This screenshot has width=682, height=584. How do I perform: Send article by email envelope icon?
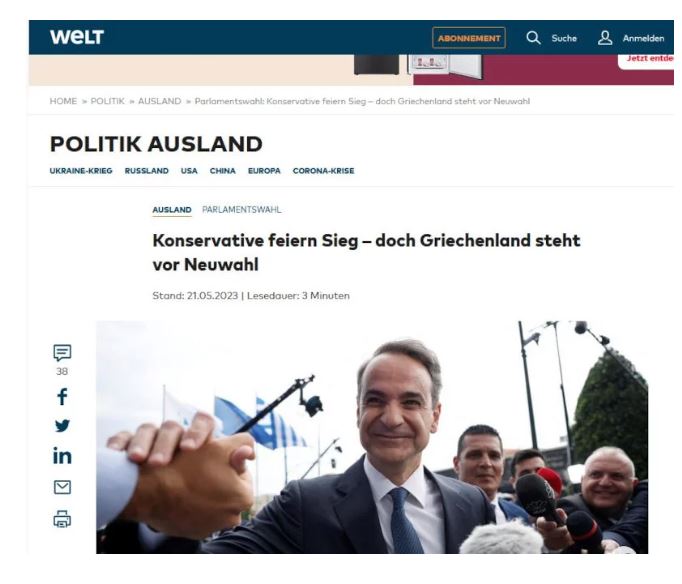click(x=62, y=487)
